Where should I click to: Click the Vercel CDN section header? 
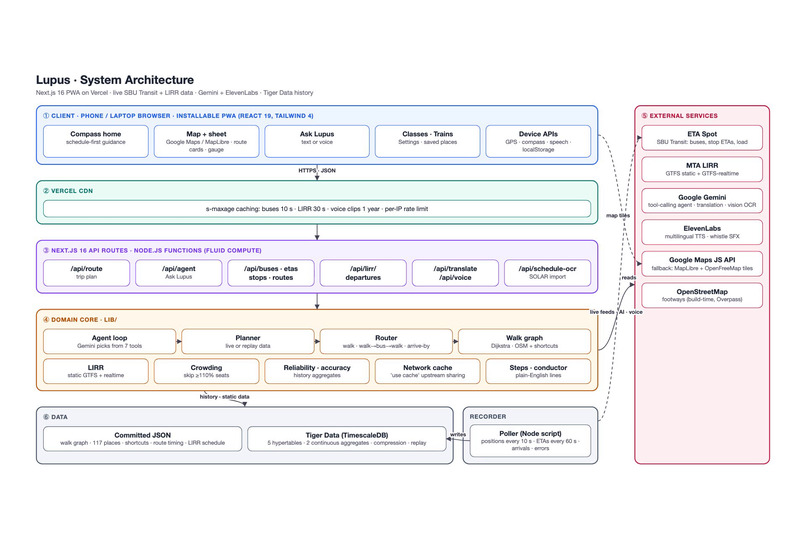(68, 191)
